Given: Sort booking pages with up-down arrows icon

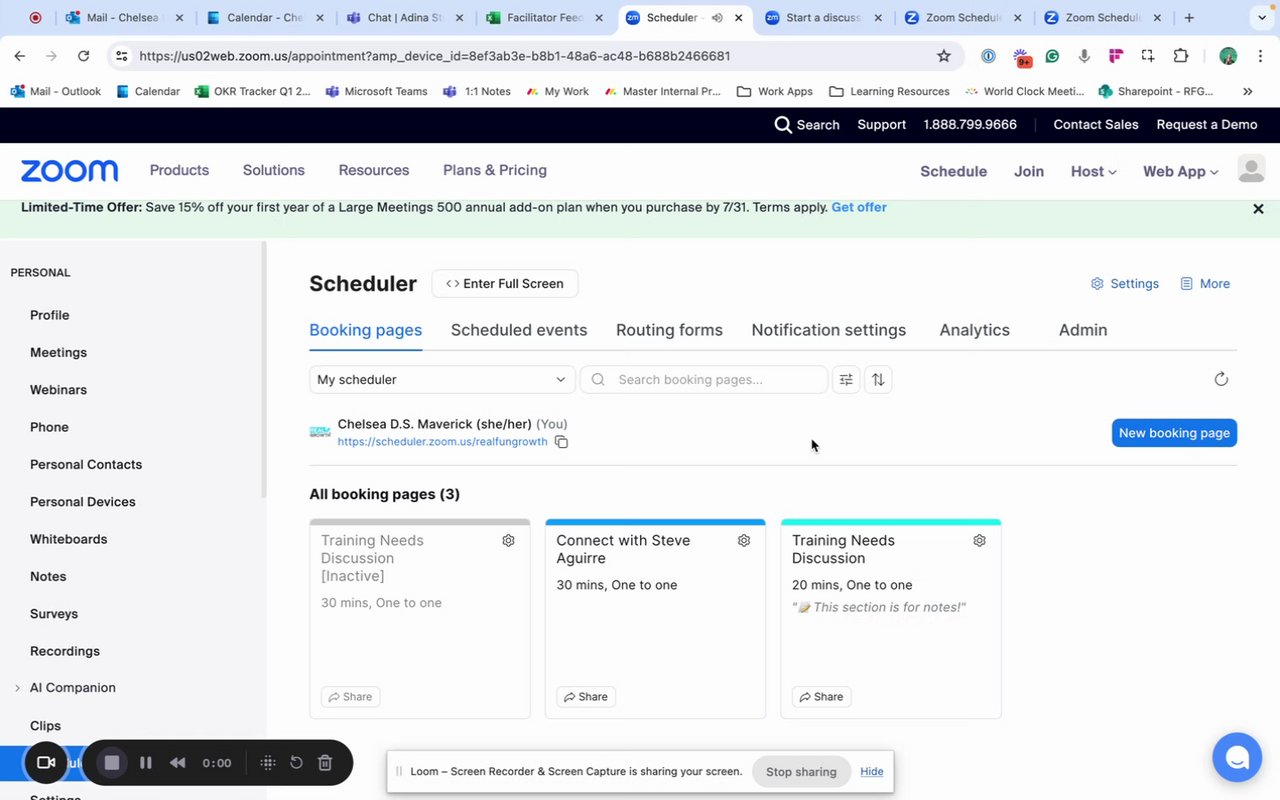Looking at the screenshot, I should click(x=878, y=380).
